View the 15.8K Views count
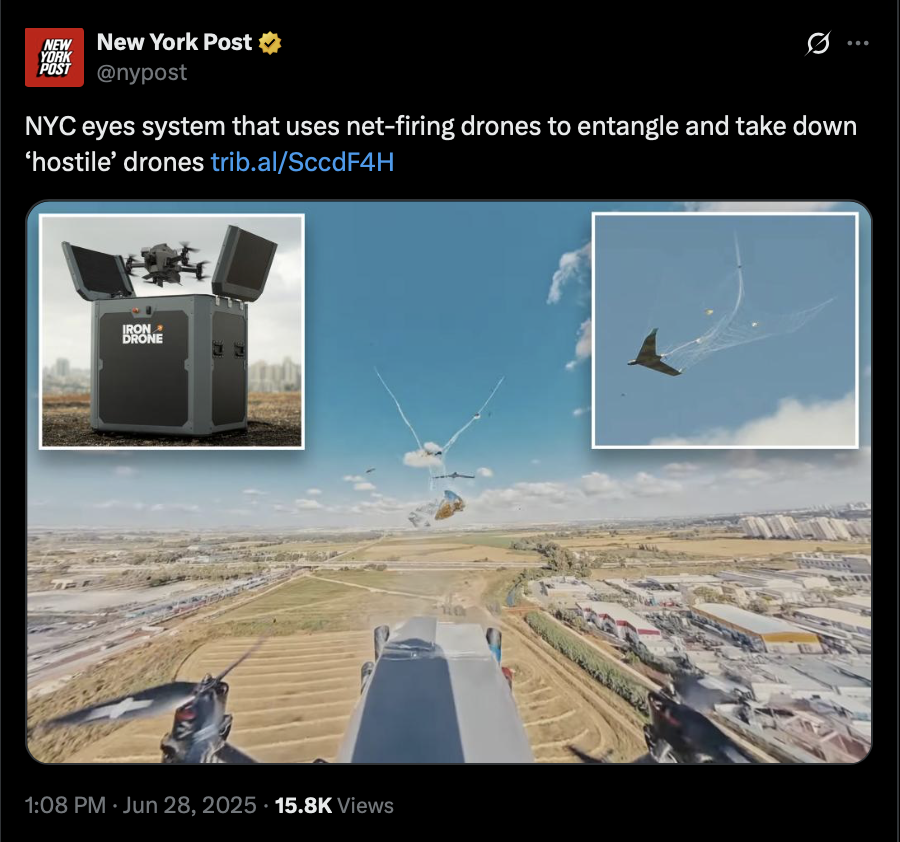This screenshot has height=842, width=900. 334,805
